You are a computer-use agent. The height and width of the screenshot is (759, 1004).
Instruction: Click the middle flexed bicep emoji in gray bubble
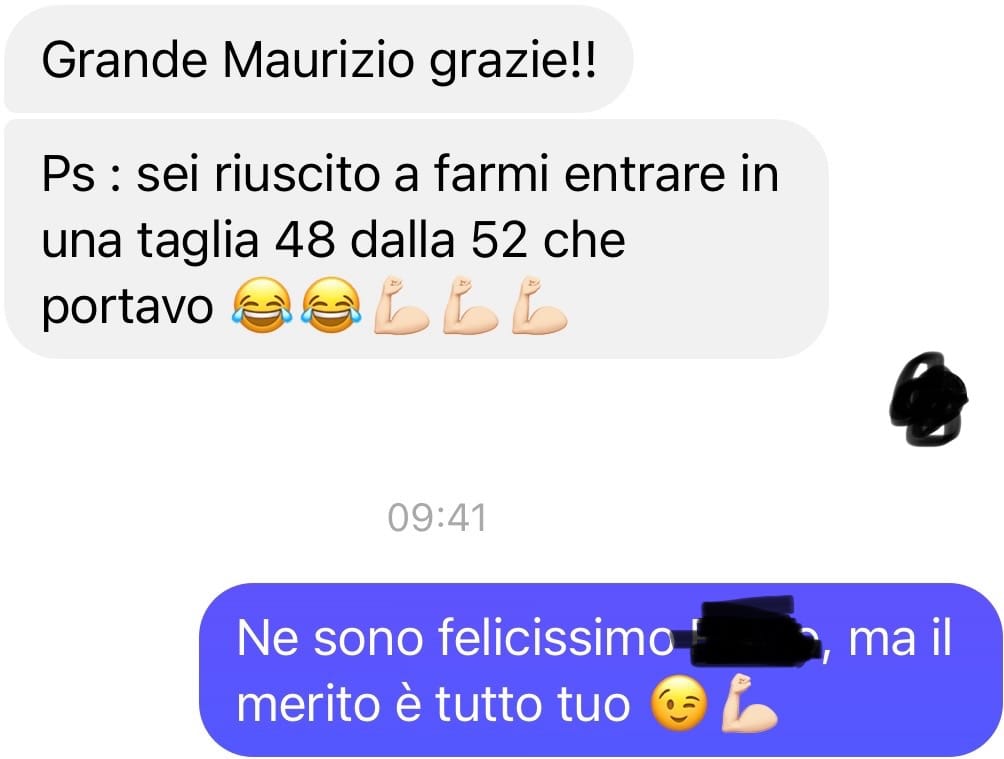470,305
